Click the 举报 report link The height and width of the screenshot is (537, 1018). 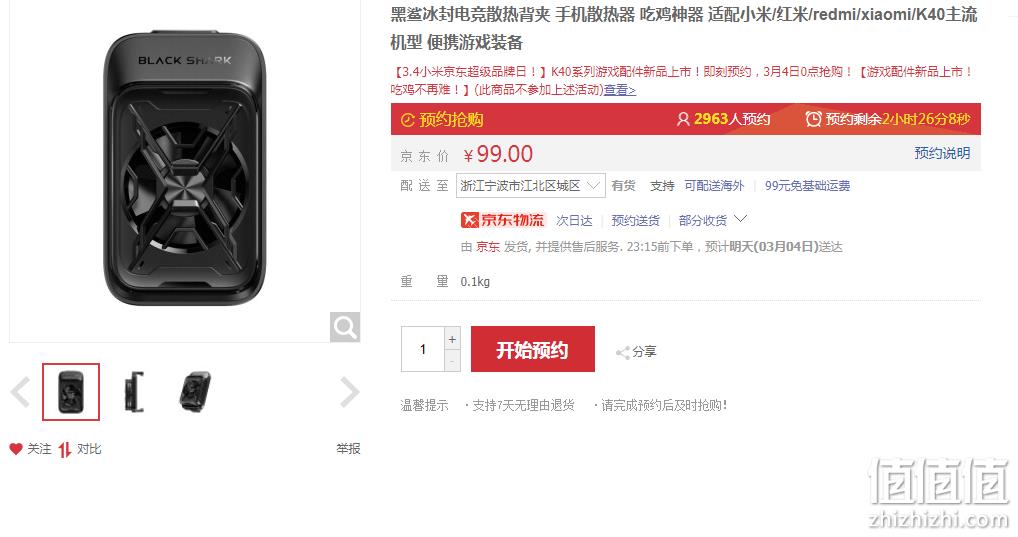click(x=348, y=449)
